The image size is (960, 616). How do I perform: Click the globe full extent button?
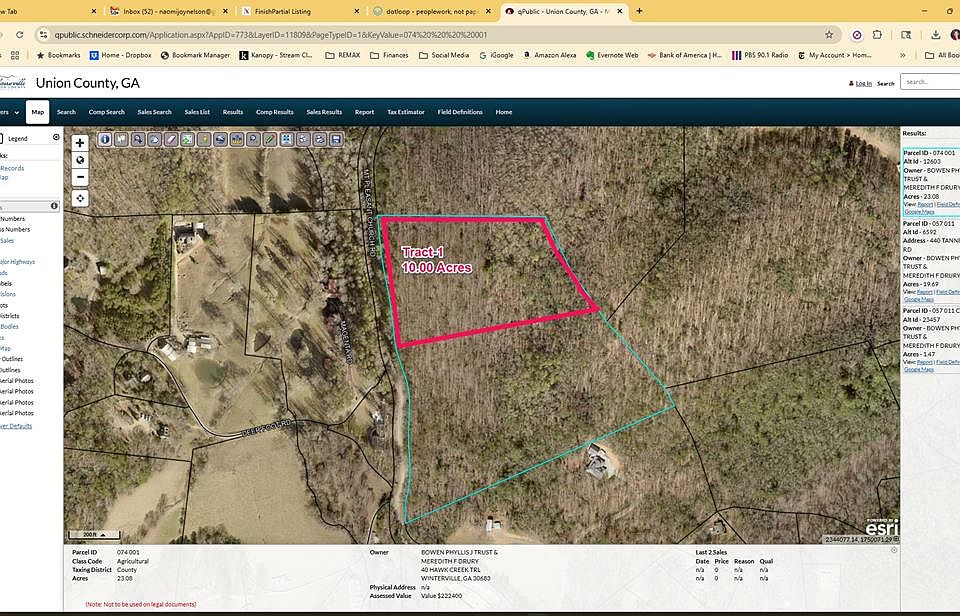click(80, 160)
